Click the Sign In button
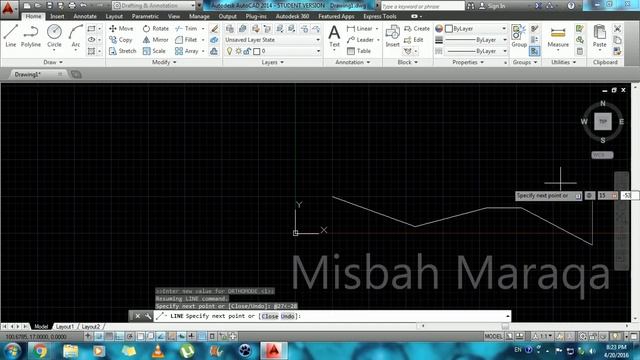Viewport: 640px width, 360px height. 492,6
